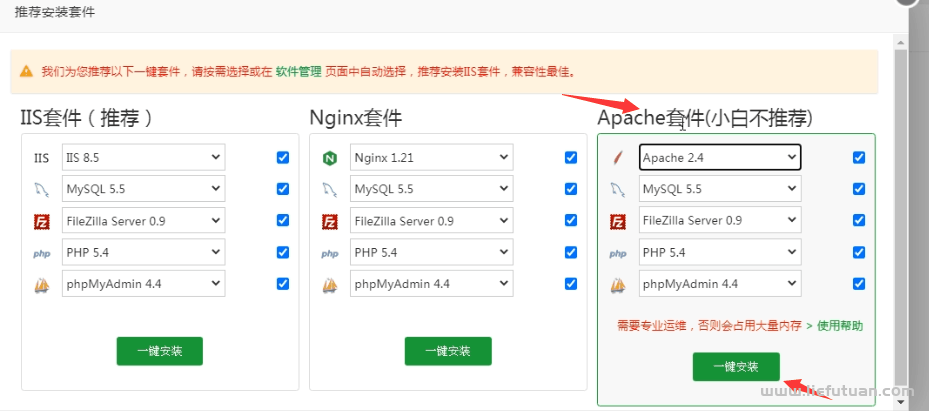Open PHP 5.4 dropdown in Nginx suite

tap(431, 252)
